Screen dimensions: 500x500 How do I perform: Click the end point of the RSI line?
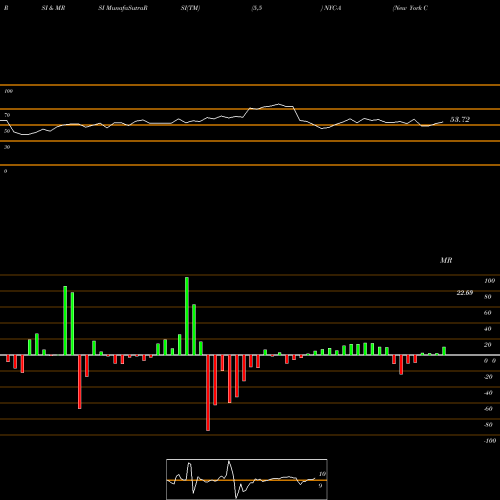tap(443, 122)
